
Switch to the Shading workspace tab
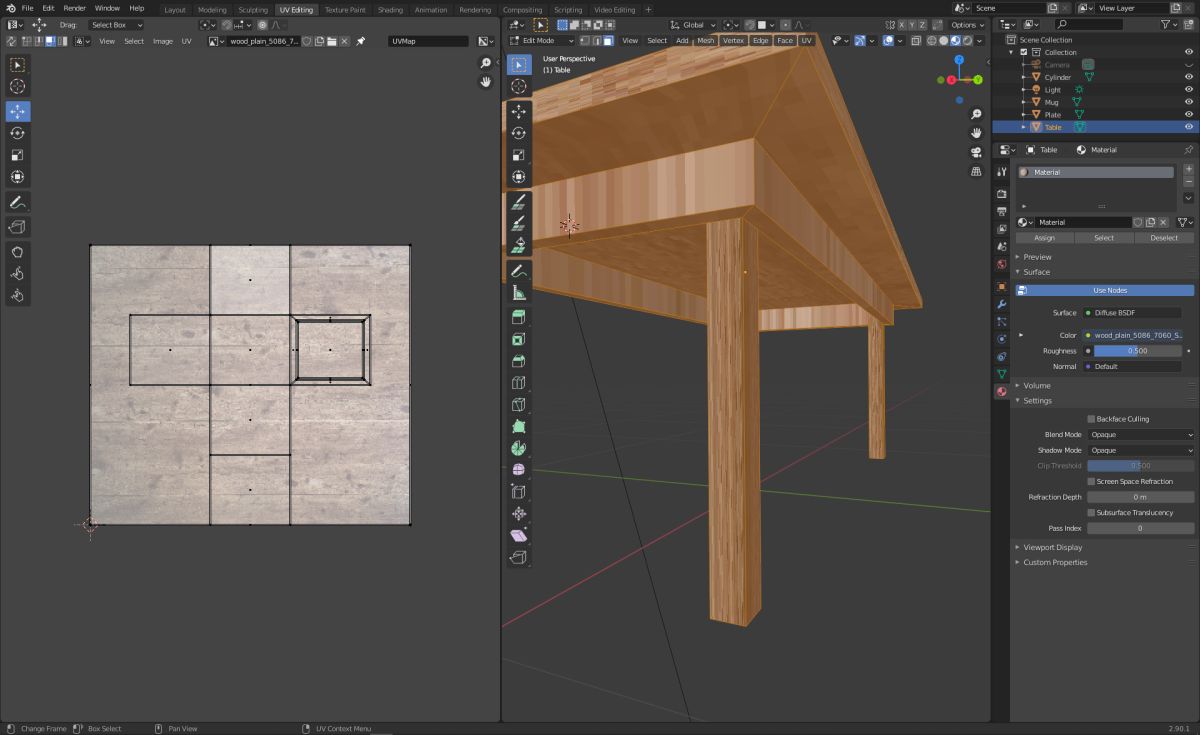390,10
